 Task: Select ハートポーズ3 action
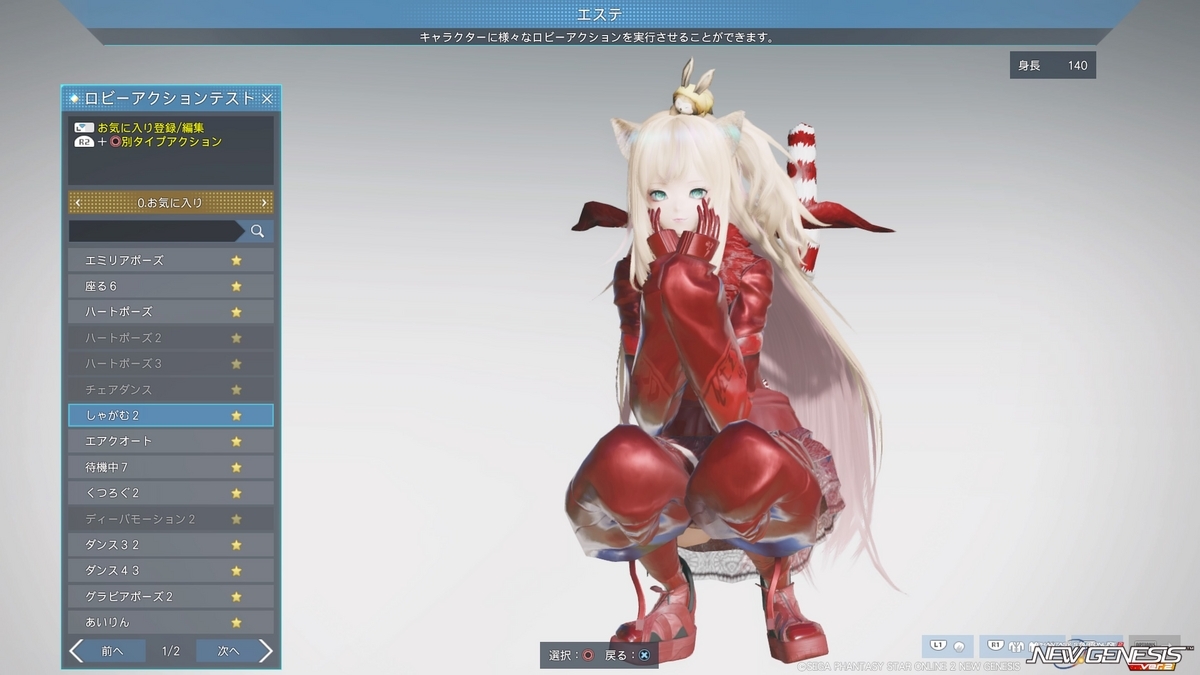(x=171, y=364)
